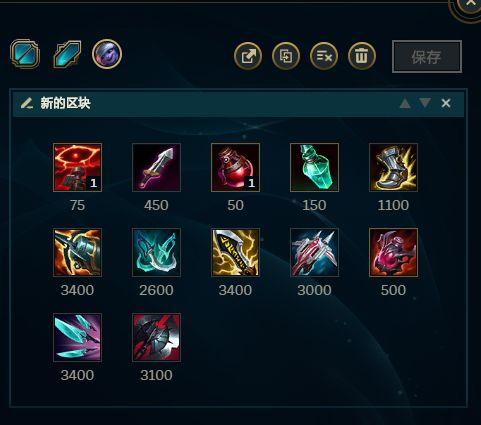Viewport: 481px width, 425px height.
Task: Select the red potion costing 50
Action: click(235, 167)
